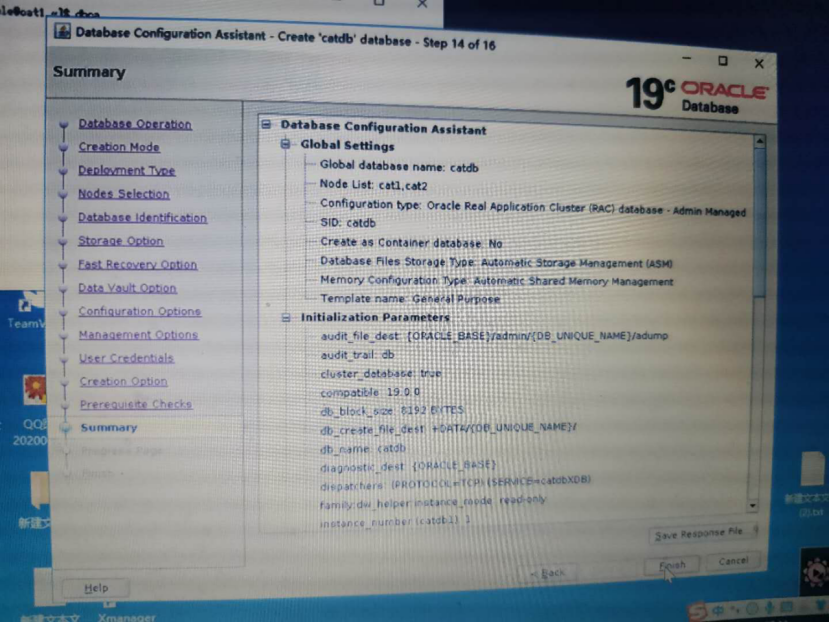
Task: Collapse the Database Configuration Assistant tree root
Action: (267, 127)
